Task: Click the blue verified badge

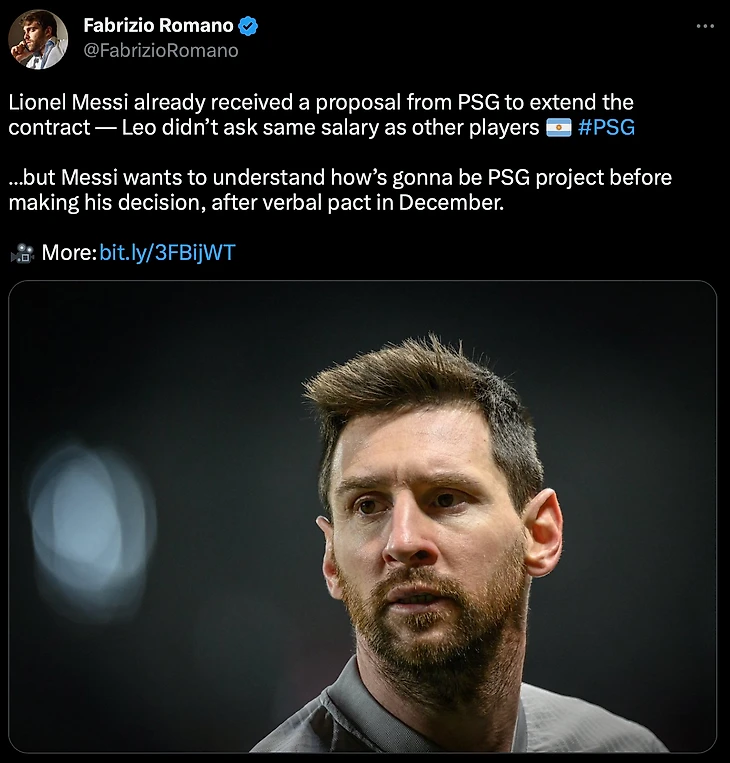Action: pos(249,26)
